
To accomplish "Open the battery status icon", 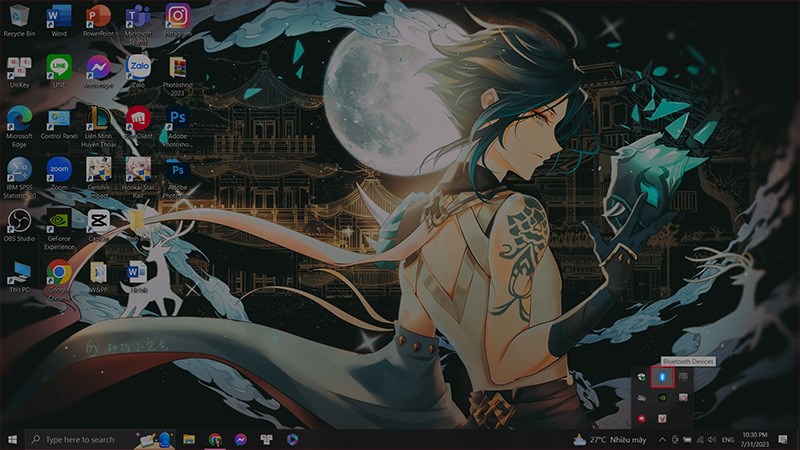I will (687, 439).
